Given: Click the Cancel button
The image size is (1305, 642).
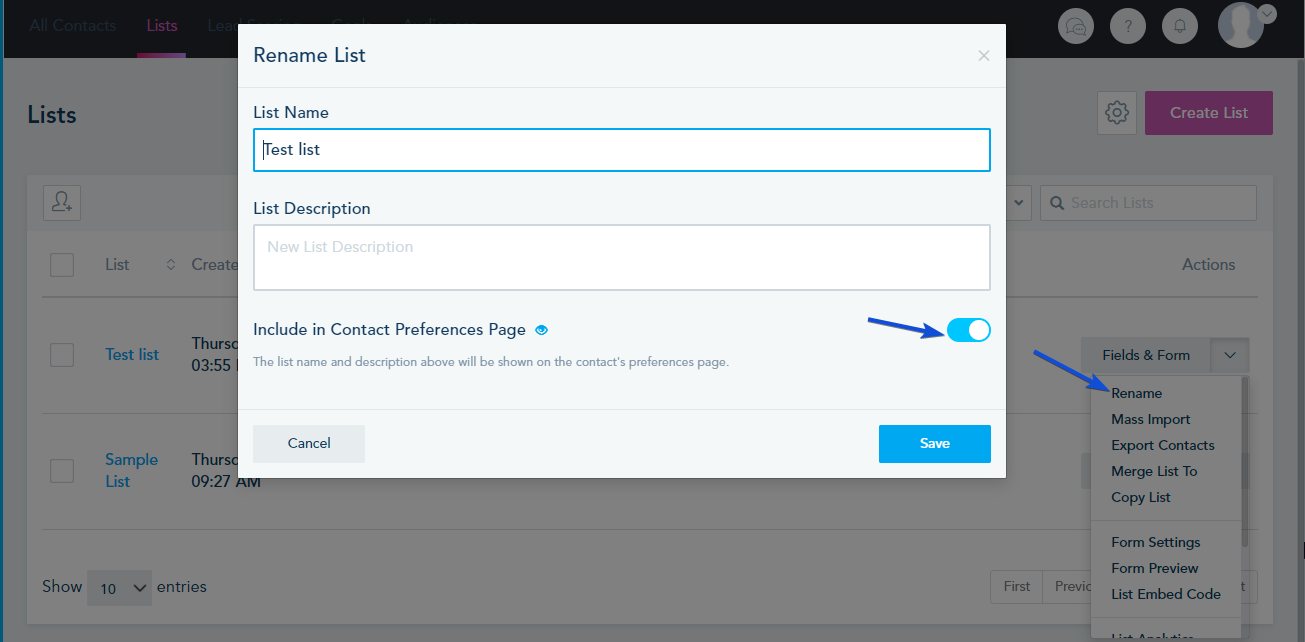Looking at the screenshot, I should coord(309,444).
